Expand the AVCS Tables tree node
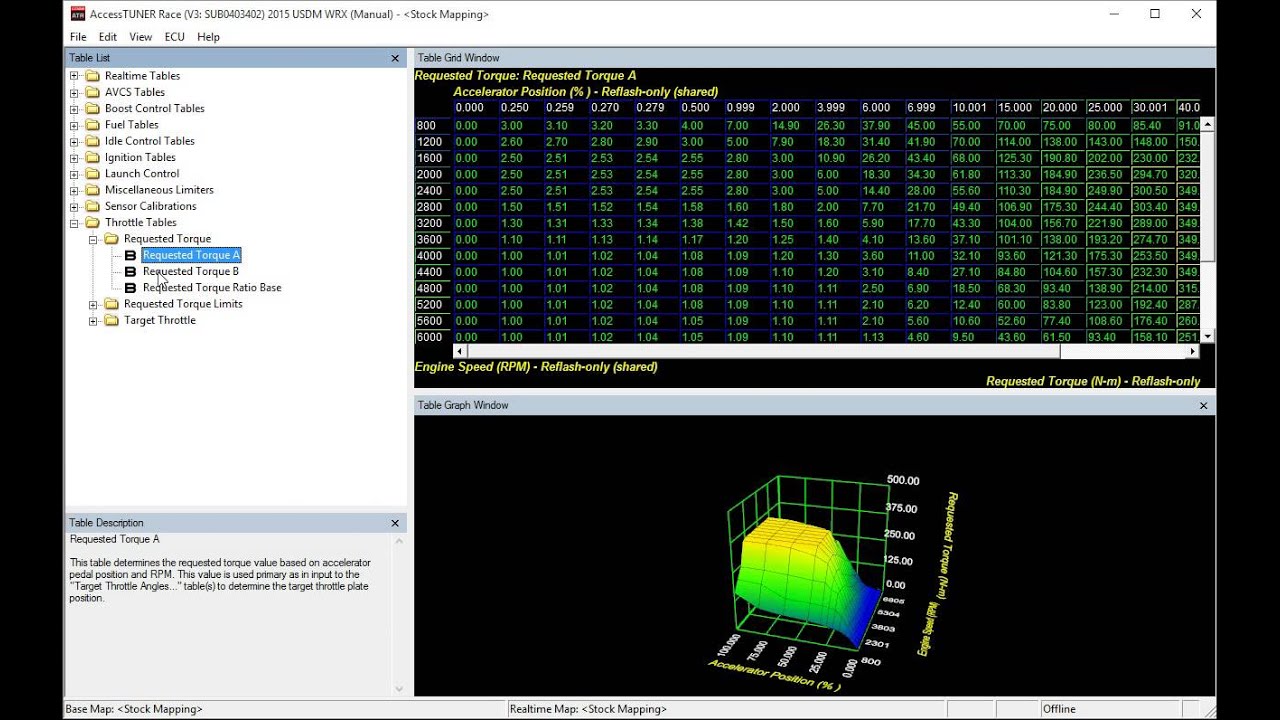This screenshot has height=720, width=1280. [74, 92]
